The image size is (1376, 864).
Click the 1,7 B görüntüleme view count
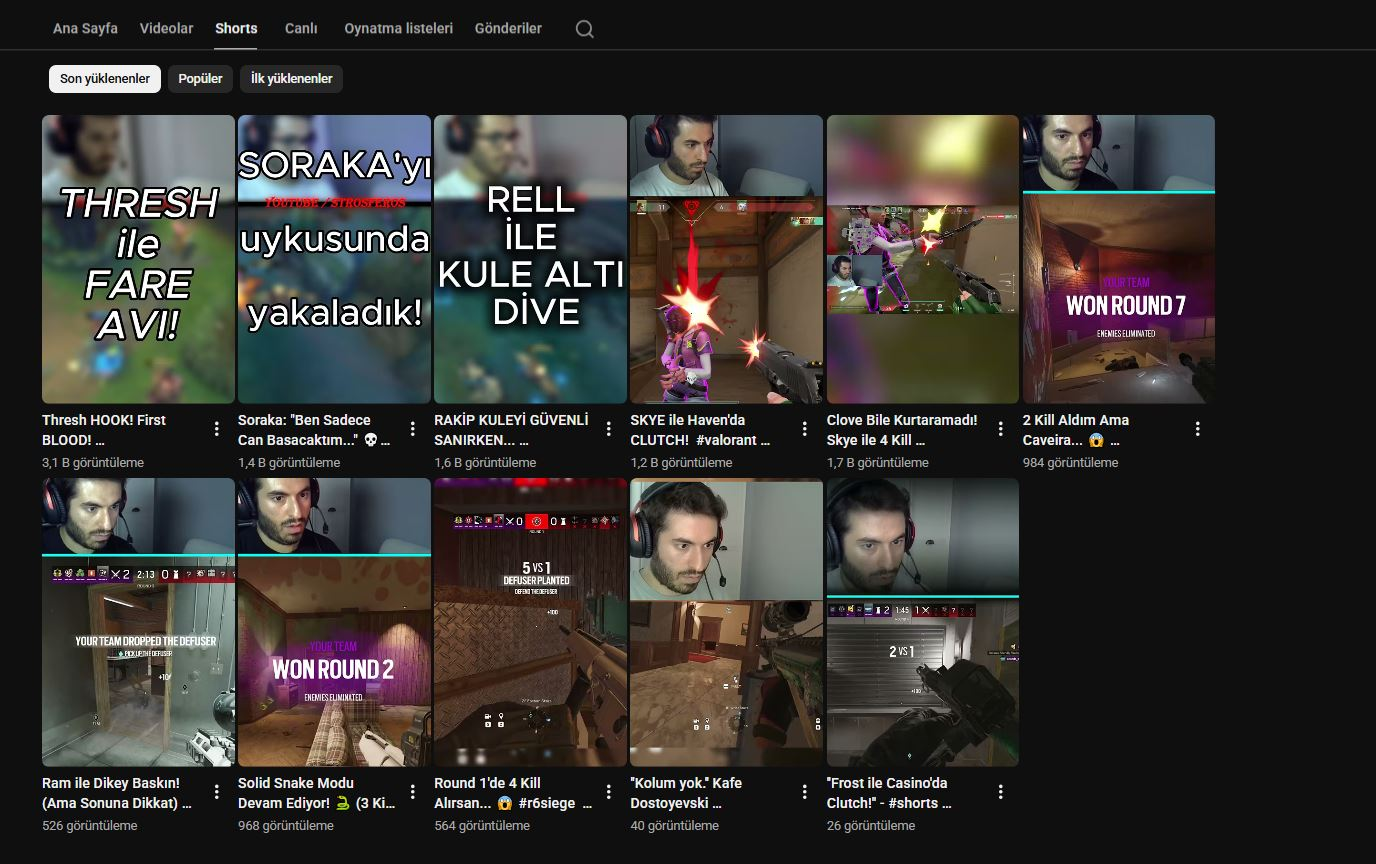coord(878,463)
